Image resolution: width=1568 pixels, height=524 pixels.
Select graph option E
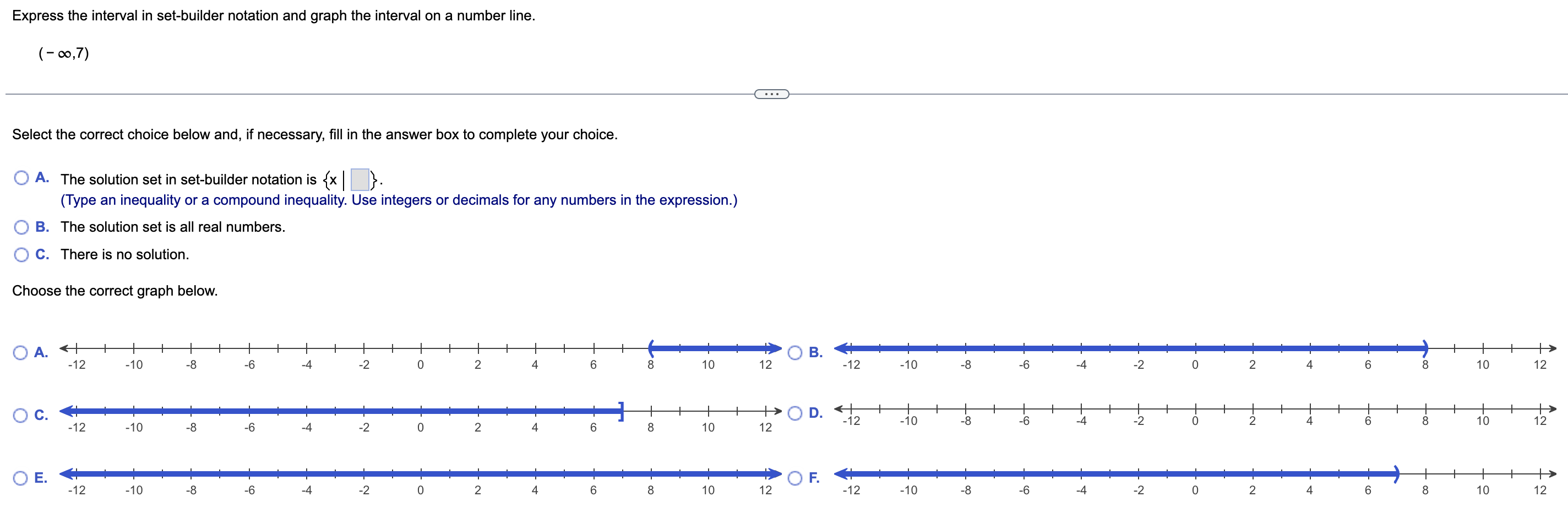click(22, 478)
